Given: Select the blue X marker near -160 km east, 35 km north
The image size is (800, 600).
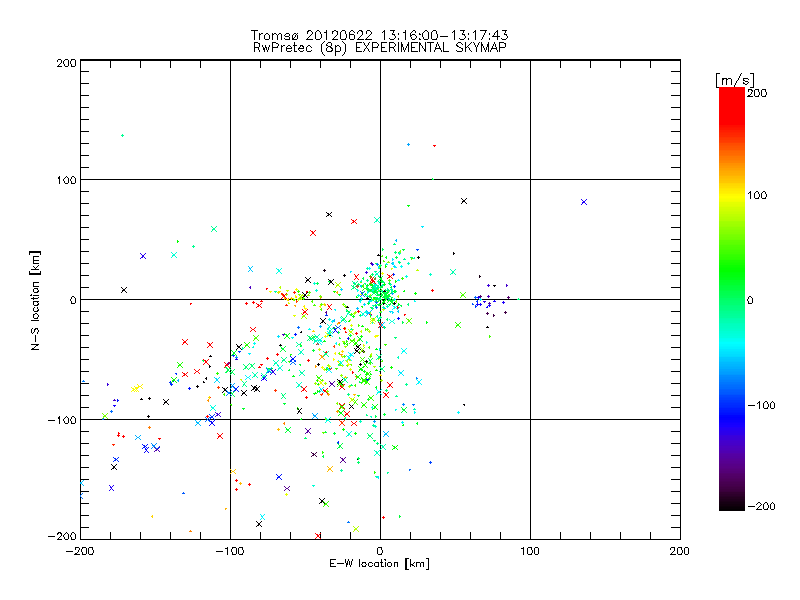Looking at the screenshot, I should tap(143, 256).
